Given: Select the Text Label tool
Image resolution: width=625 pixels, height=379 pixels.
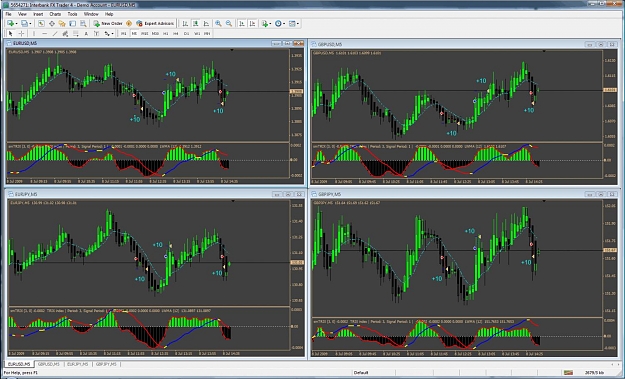Looking at the screenshot, I should click(x=96, y=33).
